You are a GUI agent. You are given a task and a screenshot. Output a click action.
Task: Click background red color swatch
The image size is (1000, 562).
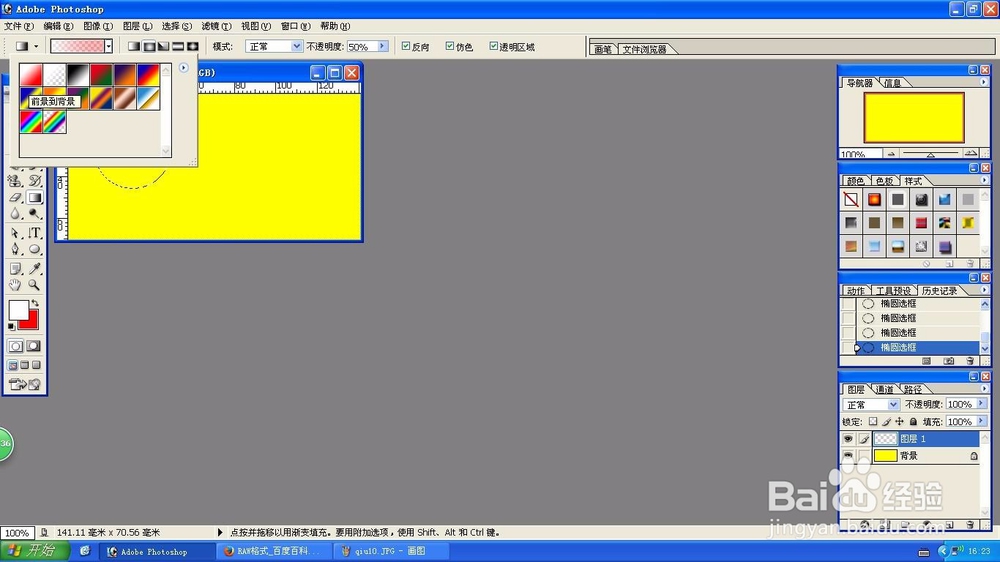tap(33, 322)
